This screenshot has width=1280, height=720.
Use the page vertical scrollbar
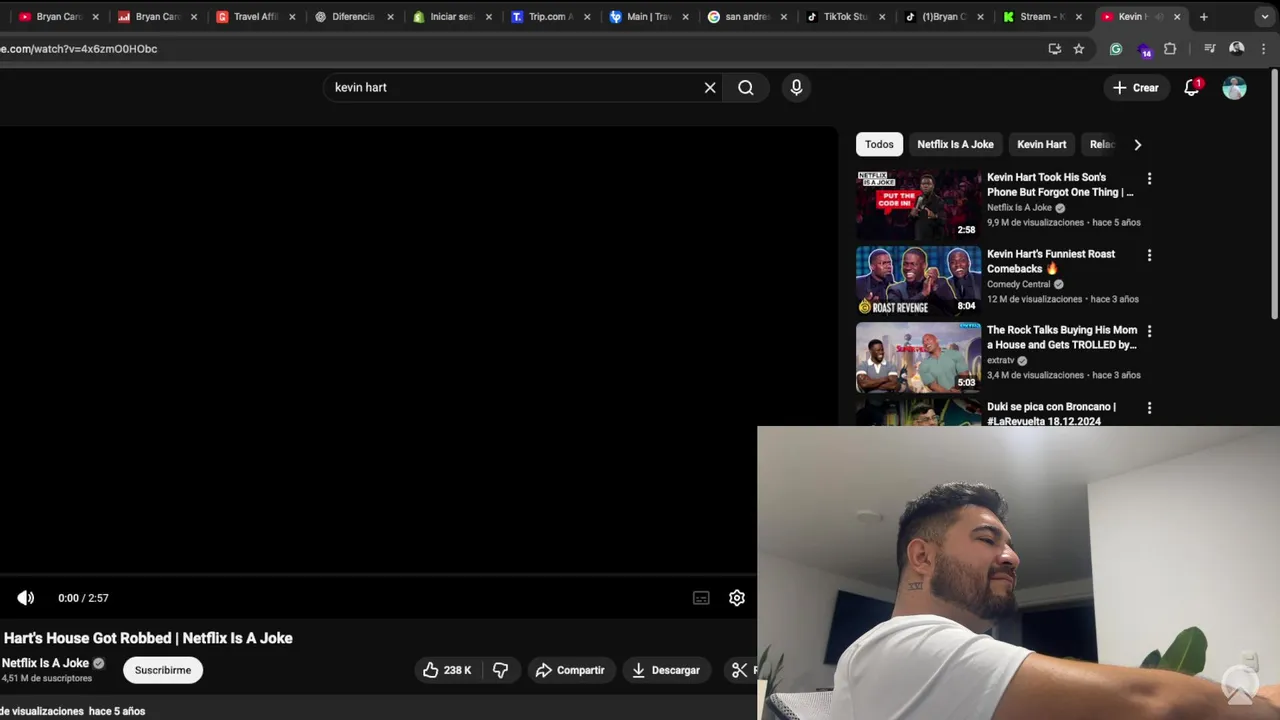(1274, 195)
